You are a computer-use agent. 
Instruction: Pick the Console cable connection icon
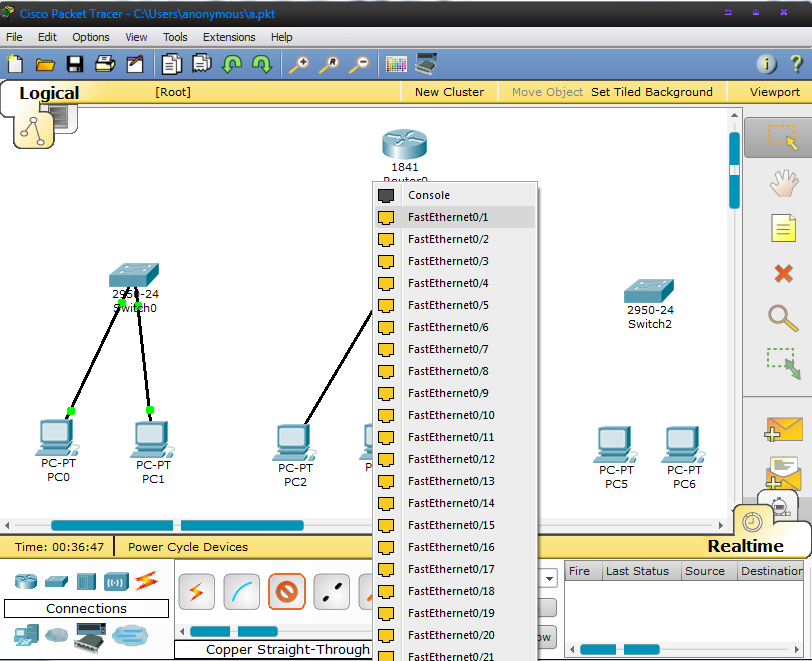point(241,592)
